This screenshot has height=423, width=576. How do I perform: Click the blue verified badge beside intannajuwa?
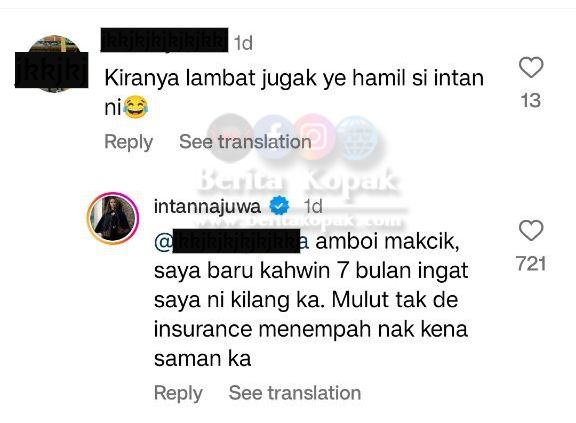point(280,206)
